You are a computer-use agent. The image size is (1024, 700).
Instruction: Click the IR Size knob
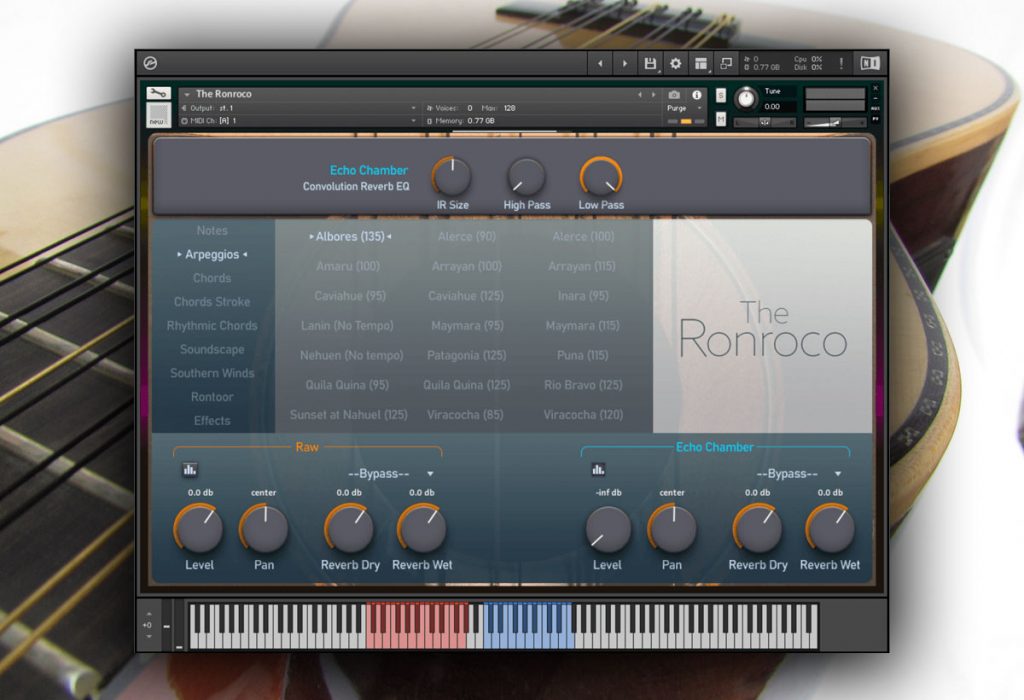tap(452, 176)
